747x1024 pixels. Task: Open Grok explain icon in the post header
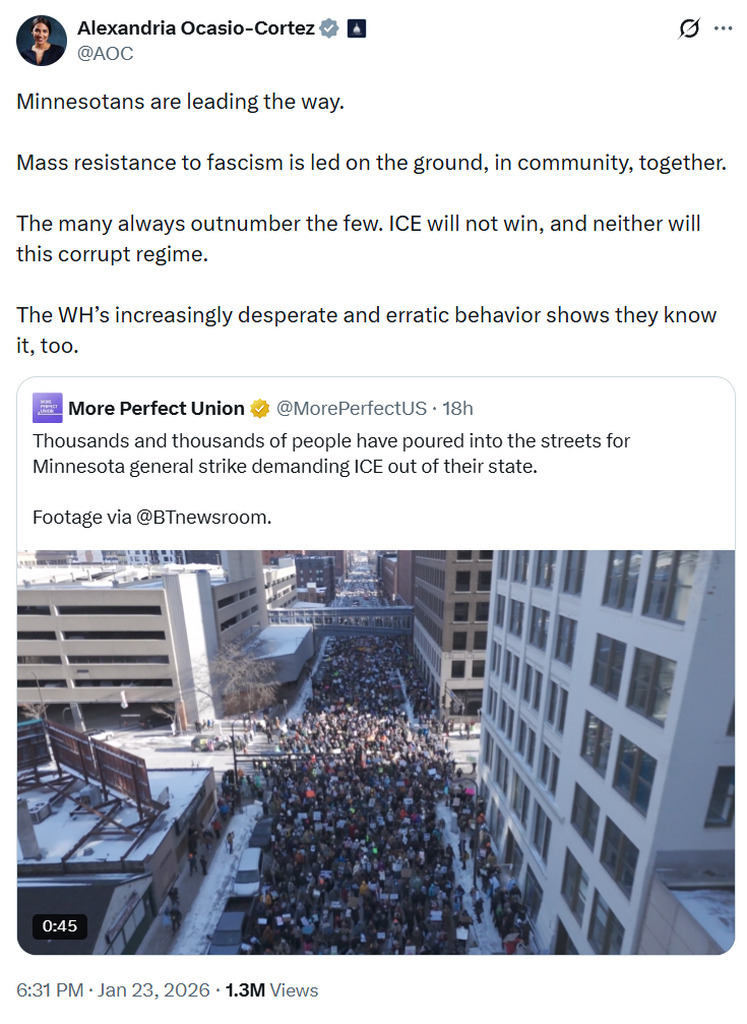coord(689,29)
